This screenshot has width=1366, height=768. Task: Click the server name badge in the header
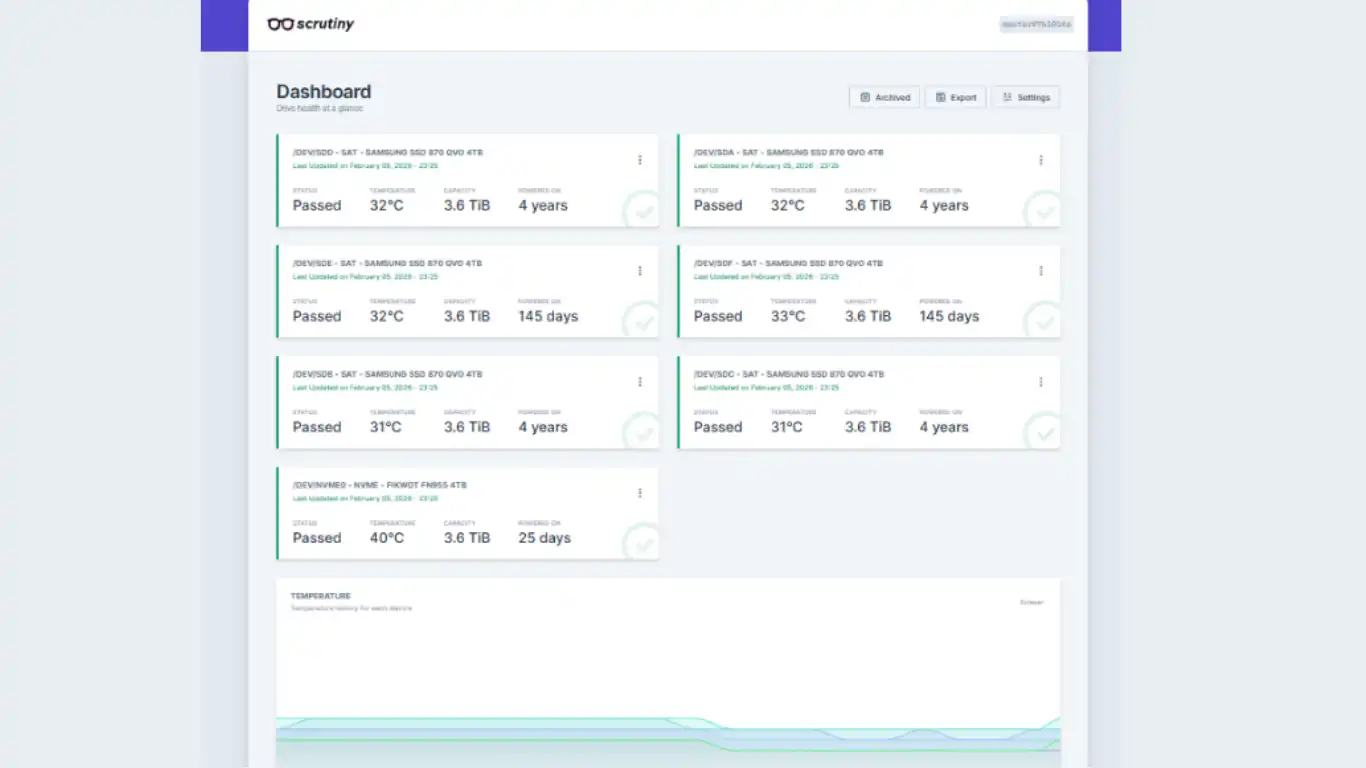(x=1036, y=24)
